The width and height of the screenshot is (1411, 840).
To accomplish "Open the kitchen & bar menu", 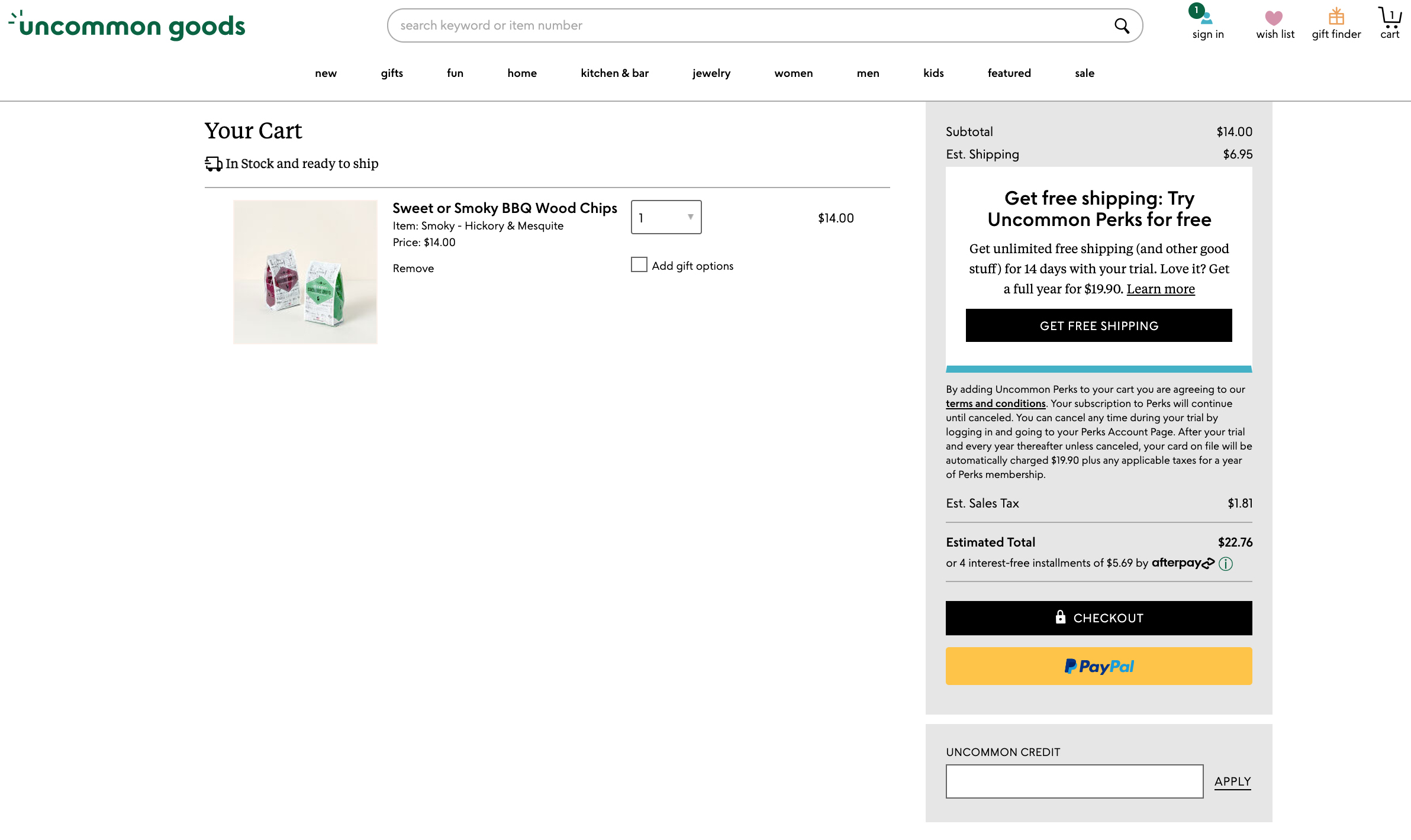I will coord(614,73).
